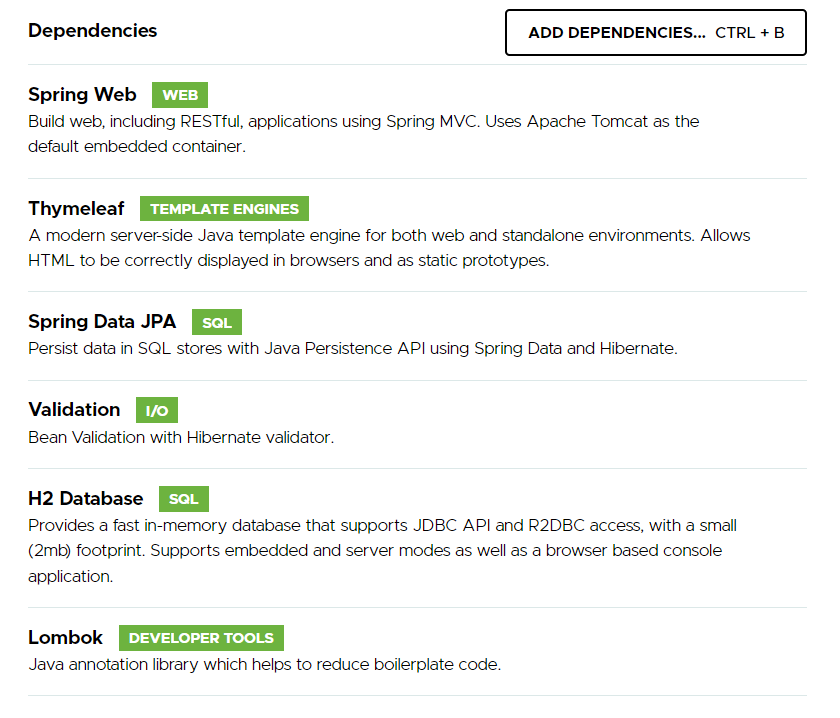This screenshot has width=840, height=718.
Task: Select the Spring Web dependency title
Action: [82, 95]
